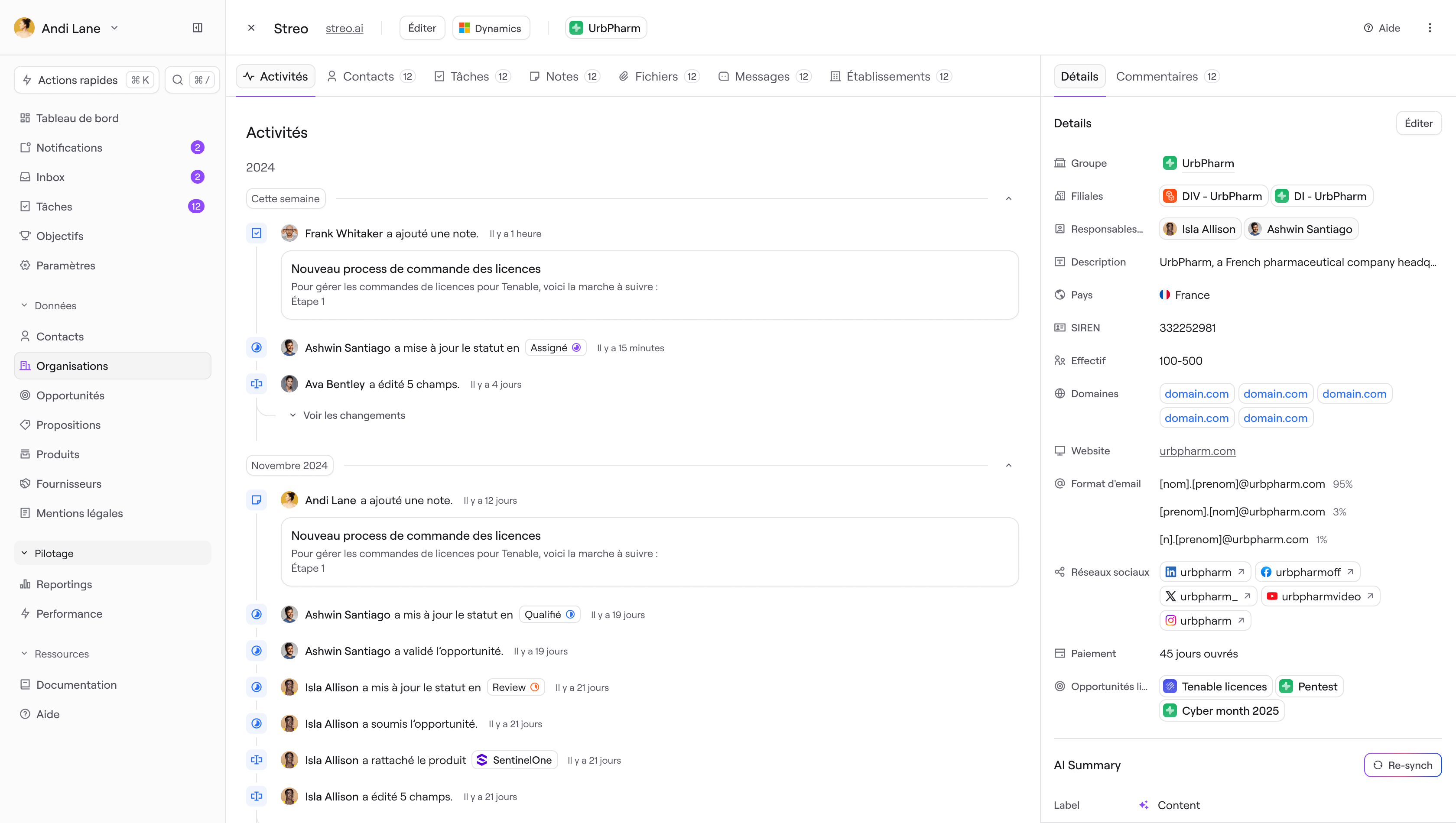Collapse the 'Cette semaine' section chevron
The height and width of the screenshot is (823, 1456).
[x=1009, y=198]
